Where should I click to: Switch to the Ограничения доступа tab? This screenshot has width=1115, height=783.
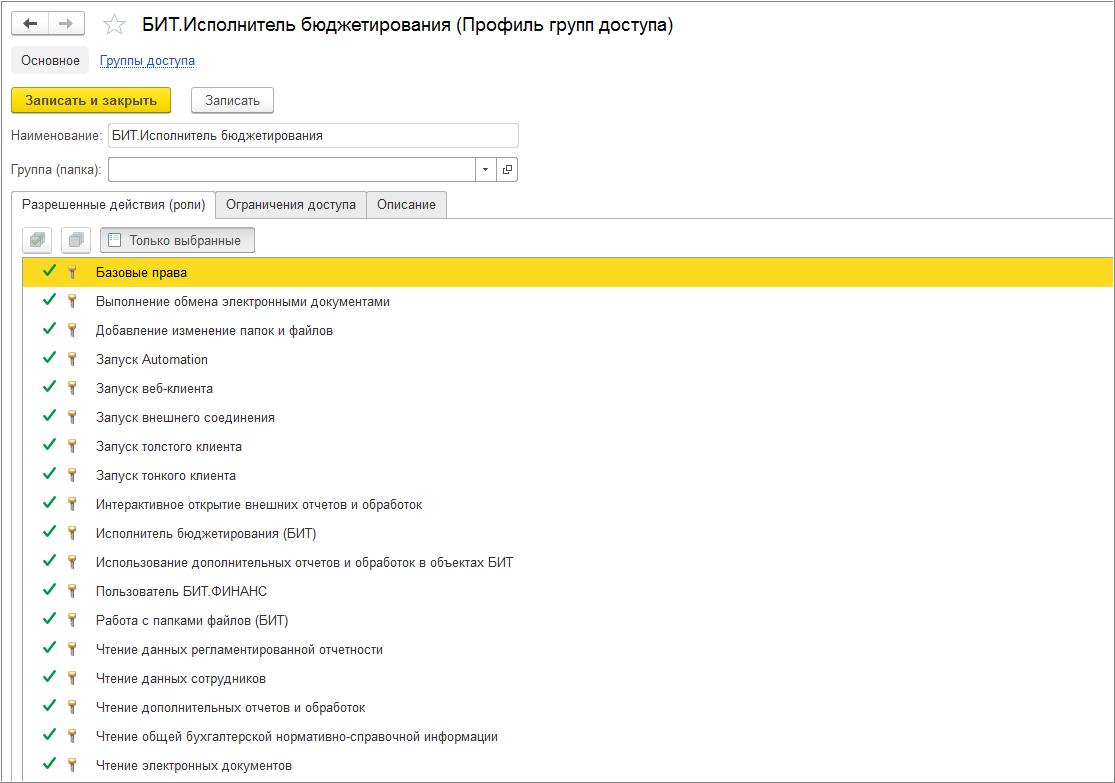[290, 204]
